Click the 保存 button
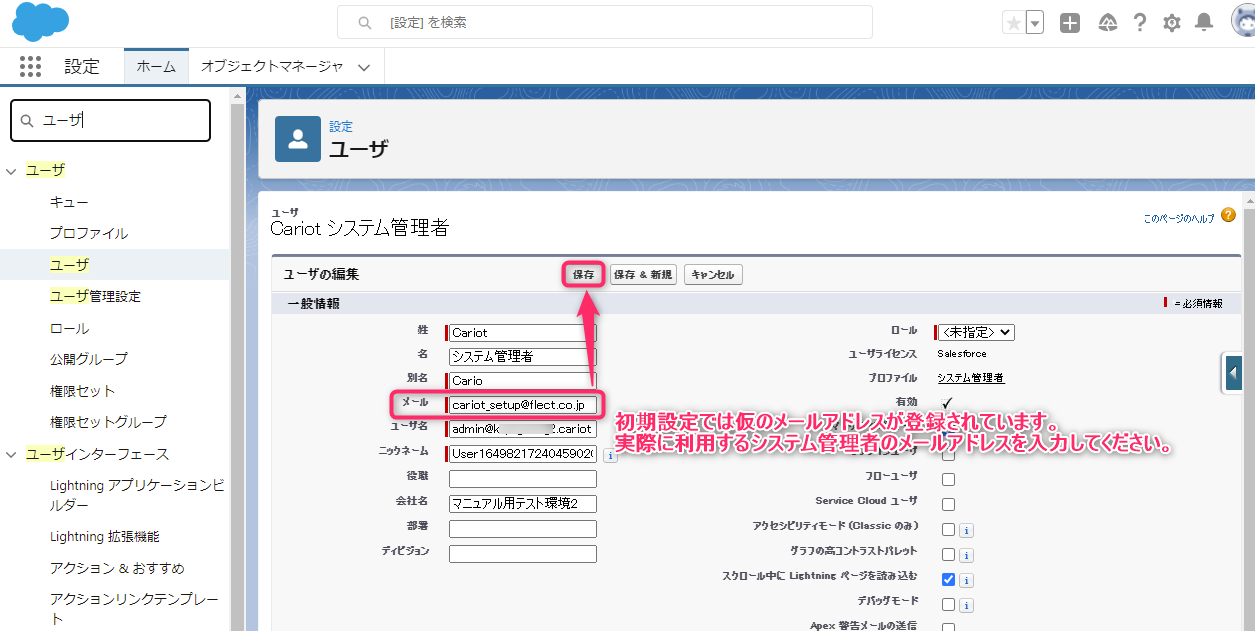Screen dimensions: 1255x631 pos(583,274)
